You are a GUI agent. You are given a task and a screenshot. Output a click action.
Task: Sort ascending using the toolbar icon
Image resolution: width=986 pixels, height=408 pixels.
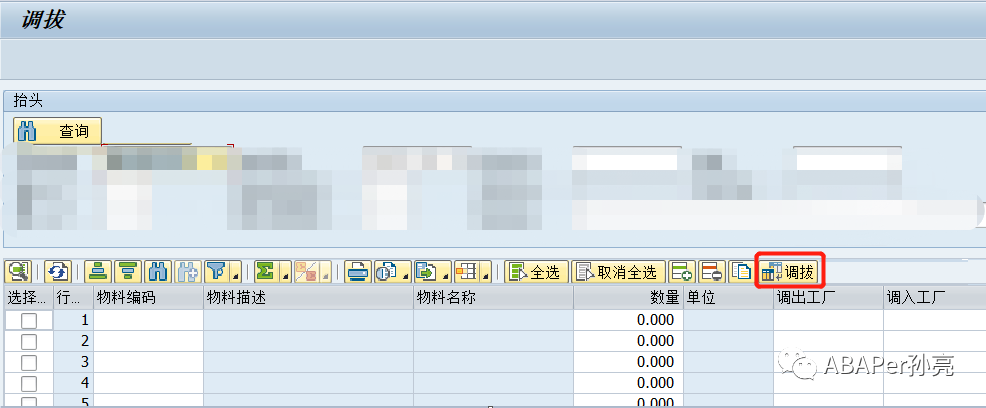pos(97,272)
